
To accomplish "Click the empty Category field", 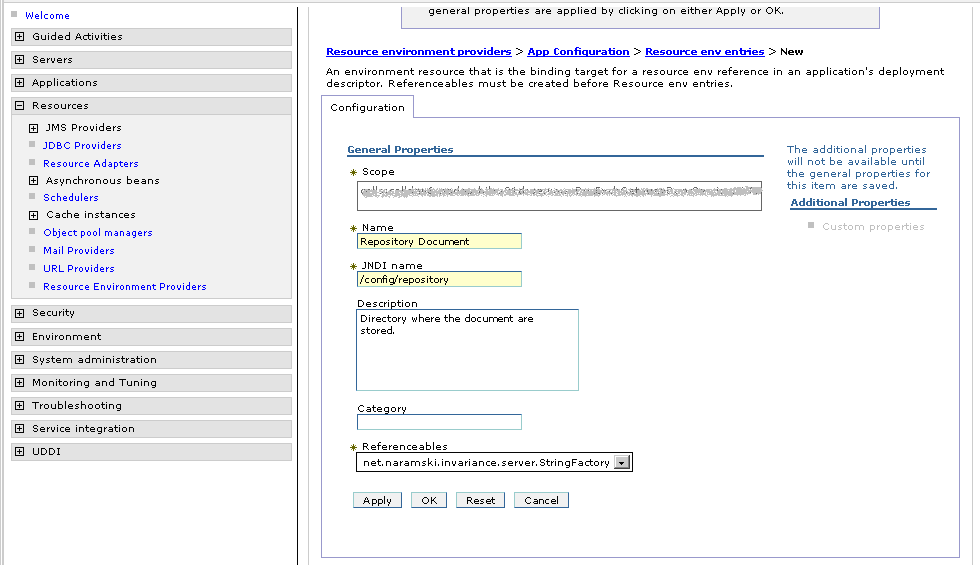I will [439, 422].
